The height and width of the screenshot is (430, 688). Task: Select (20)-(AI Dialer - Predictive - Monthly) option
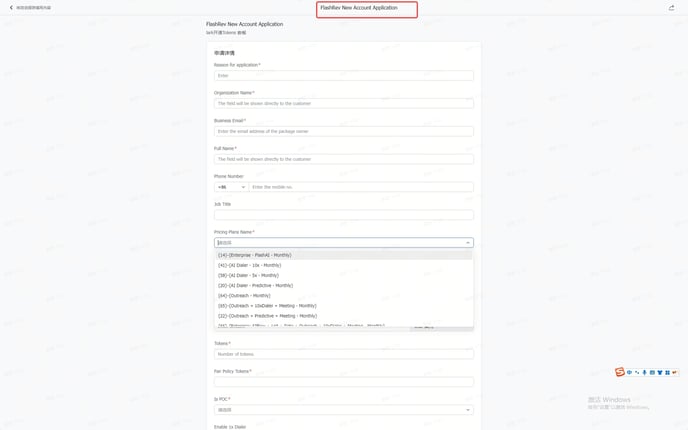coord(344,285)
